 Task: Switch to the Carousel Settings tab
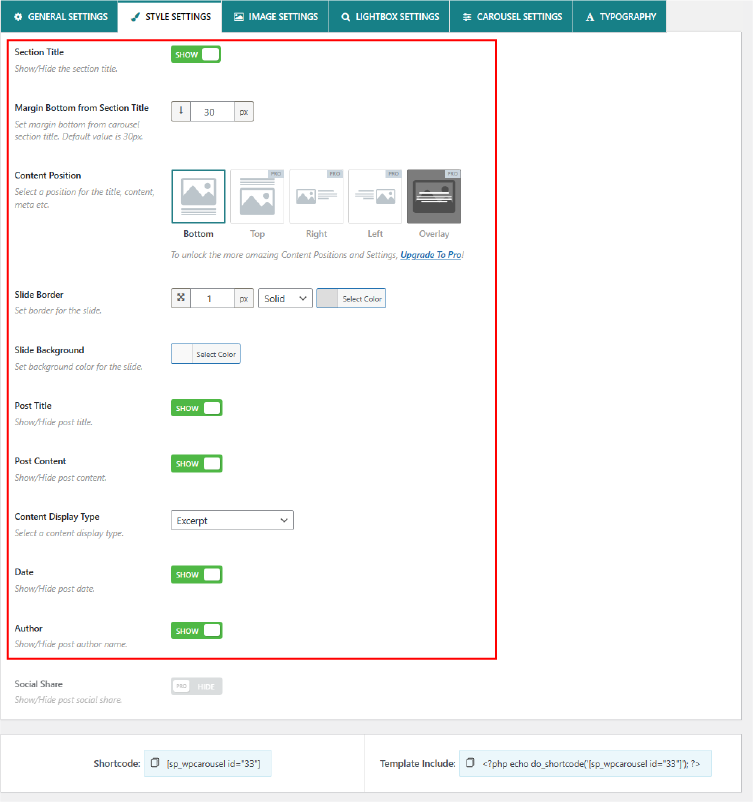511,16
